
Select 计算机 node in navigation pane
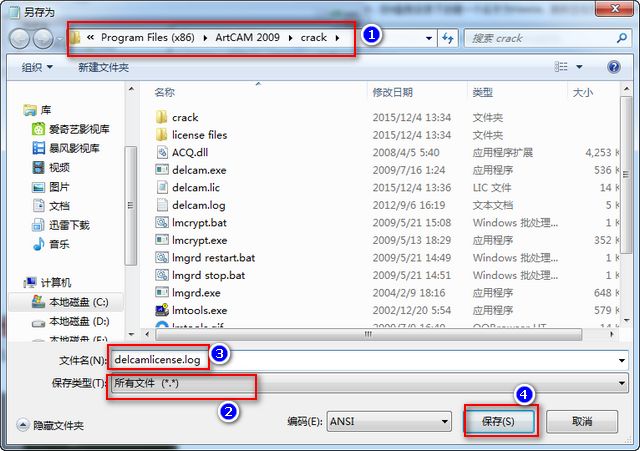click(47, 282)
